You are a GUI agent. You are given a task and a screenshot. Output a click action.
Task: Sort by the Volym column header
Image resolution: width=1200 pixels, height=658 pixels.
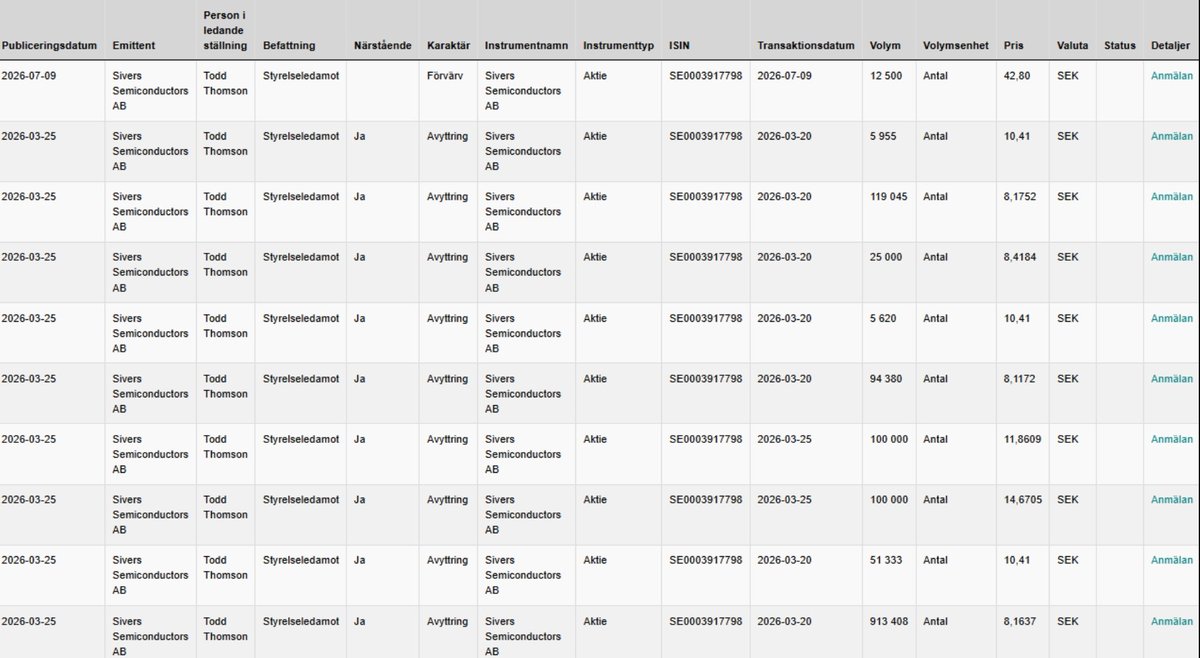point(885,46)
